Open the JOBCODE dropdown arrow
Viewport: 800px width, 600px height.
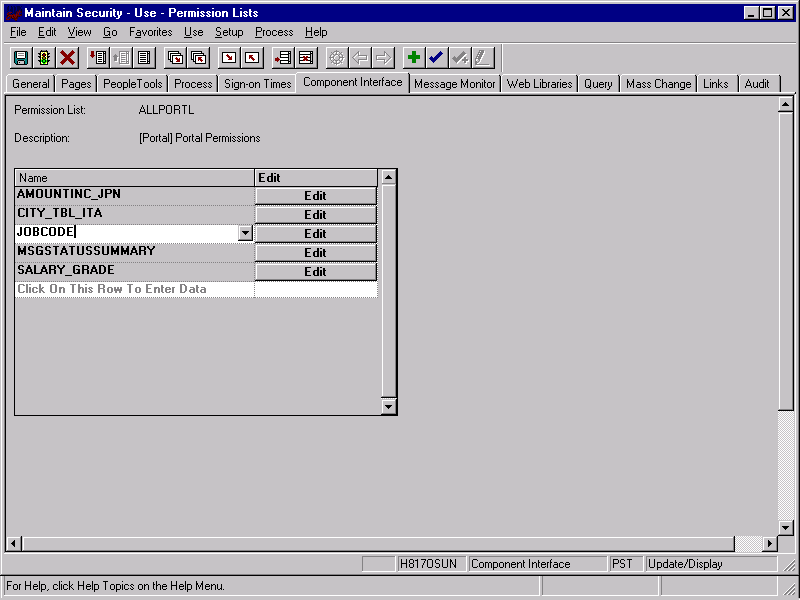coord(245,233)
